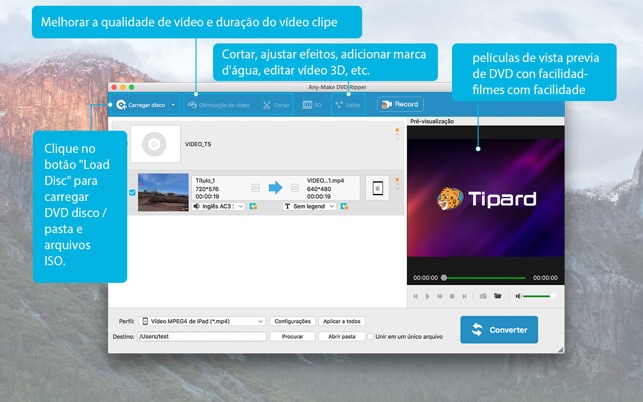Image resolution: width=643 pixels, height=402 pixels.
Task: Click the VIDEO_TS label text
Action: click(198, 144)
